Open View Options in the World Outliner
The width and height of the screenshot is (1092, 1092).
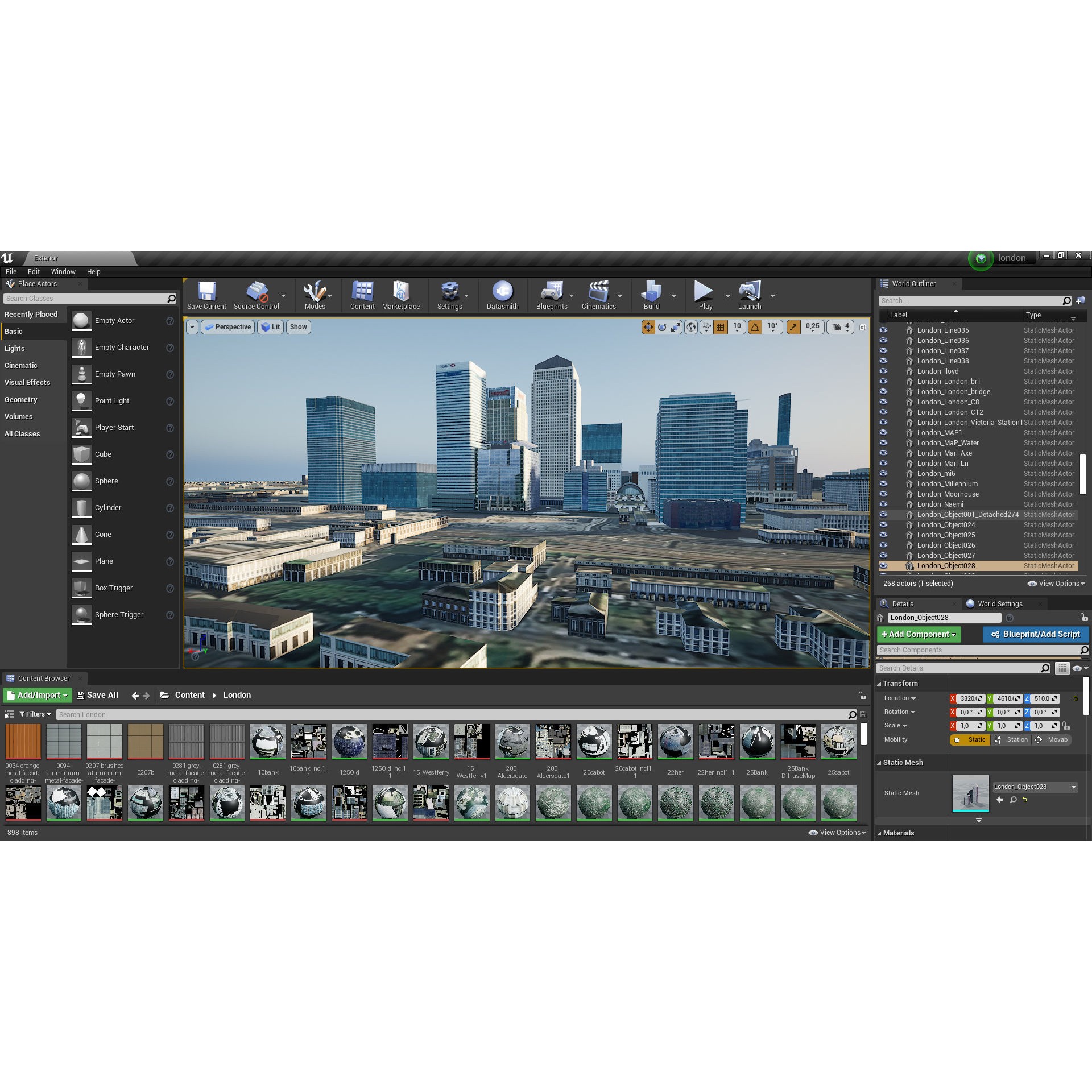(1056, 583)
